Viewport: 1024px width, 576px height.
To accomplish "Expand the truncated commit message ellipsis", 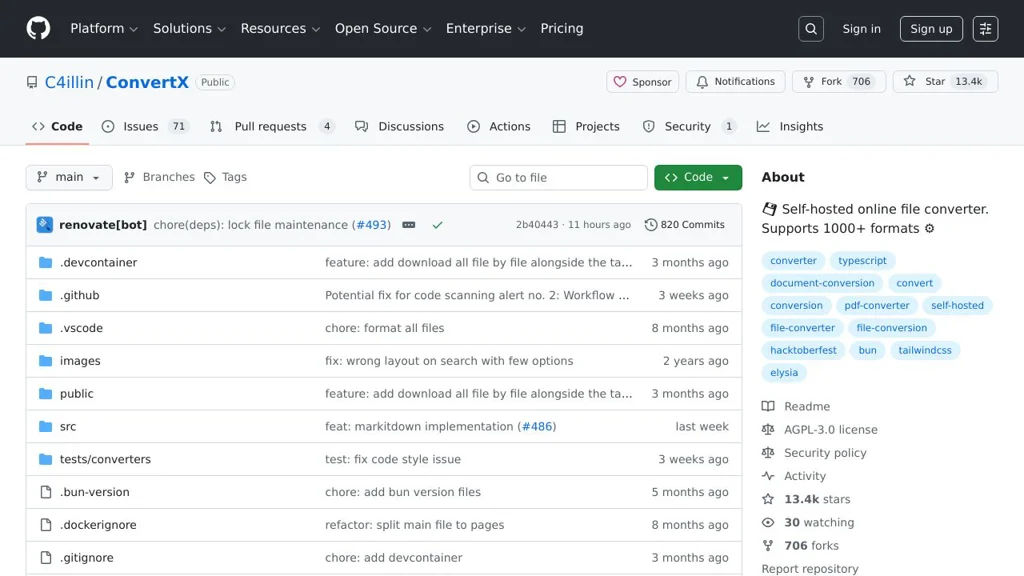I will tap(408, 225).
